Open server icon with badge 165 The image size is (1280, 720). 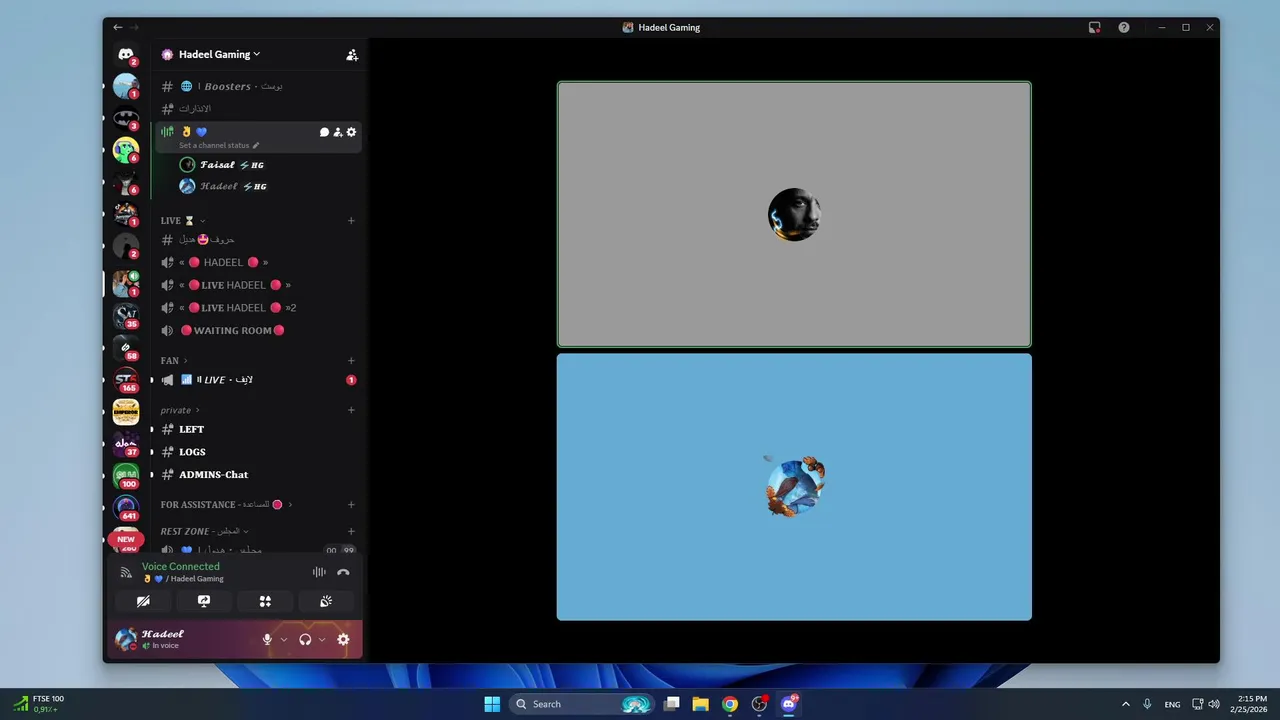[x=126, y=380]
